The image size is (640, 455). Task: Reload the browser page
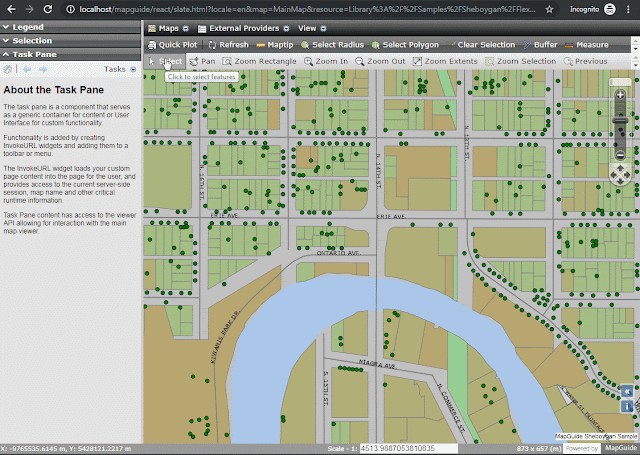(48, 9)
